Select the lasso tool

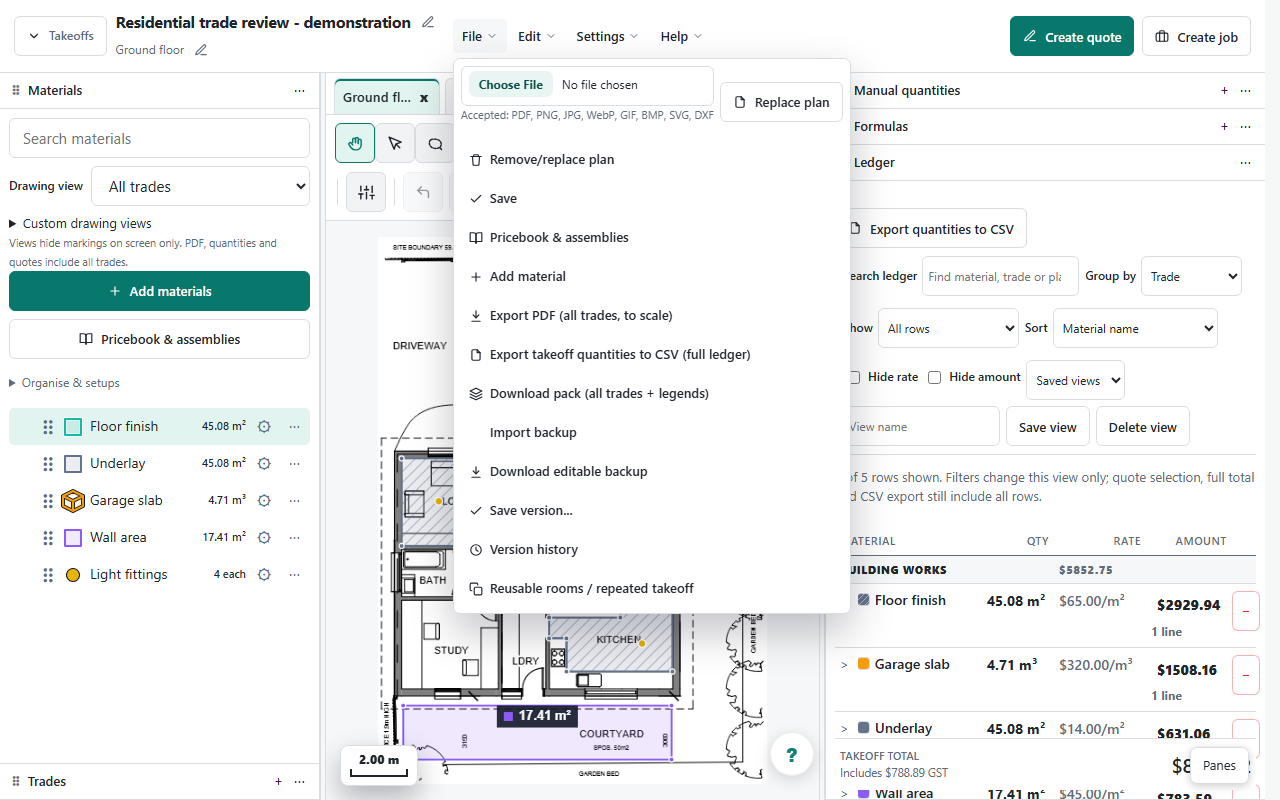[x=435, y=143]
